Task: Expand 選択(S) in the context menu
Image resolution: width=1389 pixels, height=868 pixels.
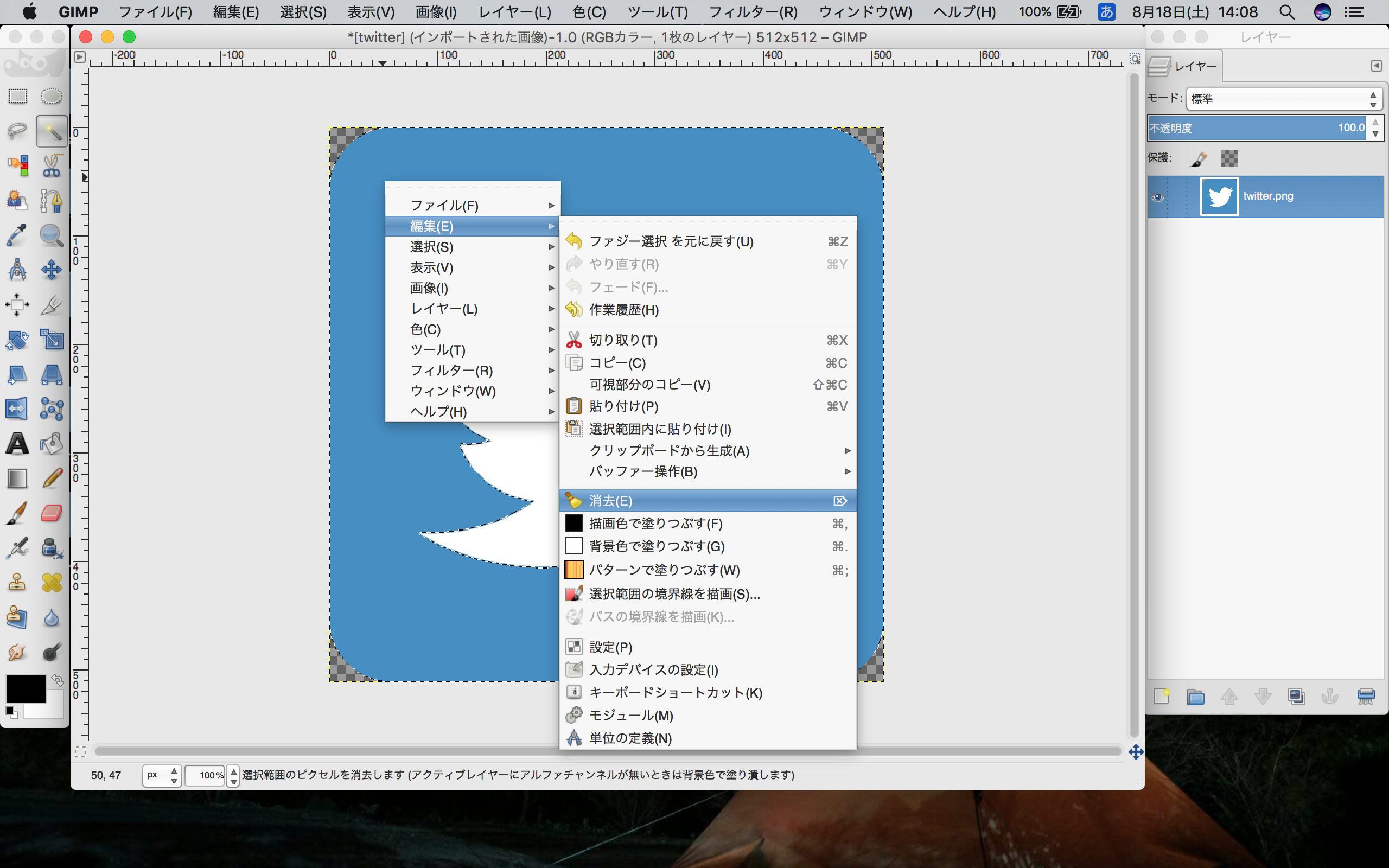Action: coord(473,247)
